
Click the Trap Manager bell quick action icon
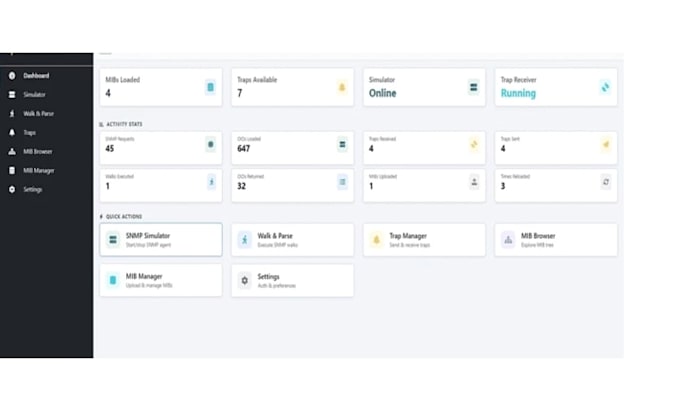376,240
